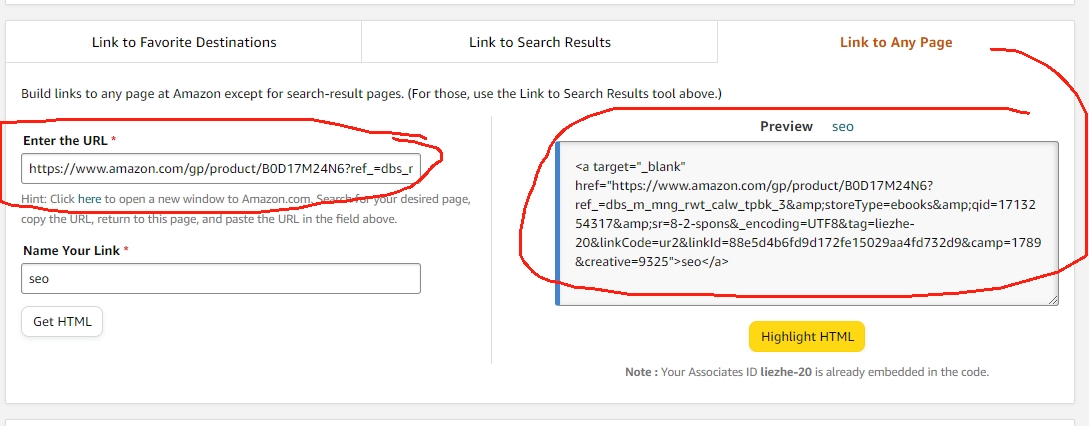Click the Preview heading text
This screenshot has width=1089, height=426.
[786, 126]
